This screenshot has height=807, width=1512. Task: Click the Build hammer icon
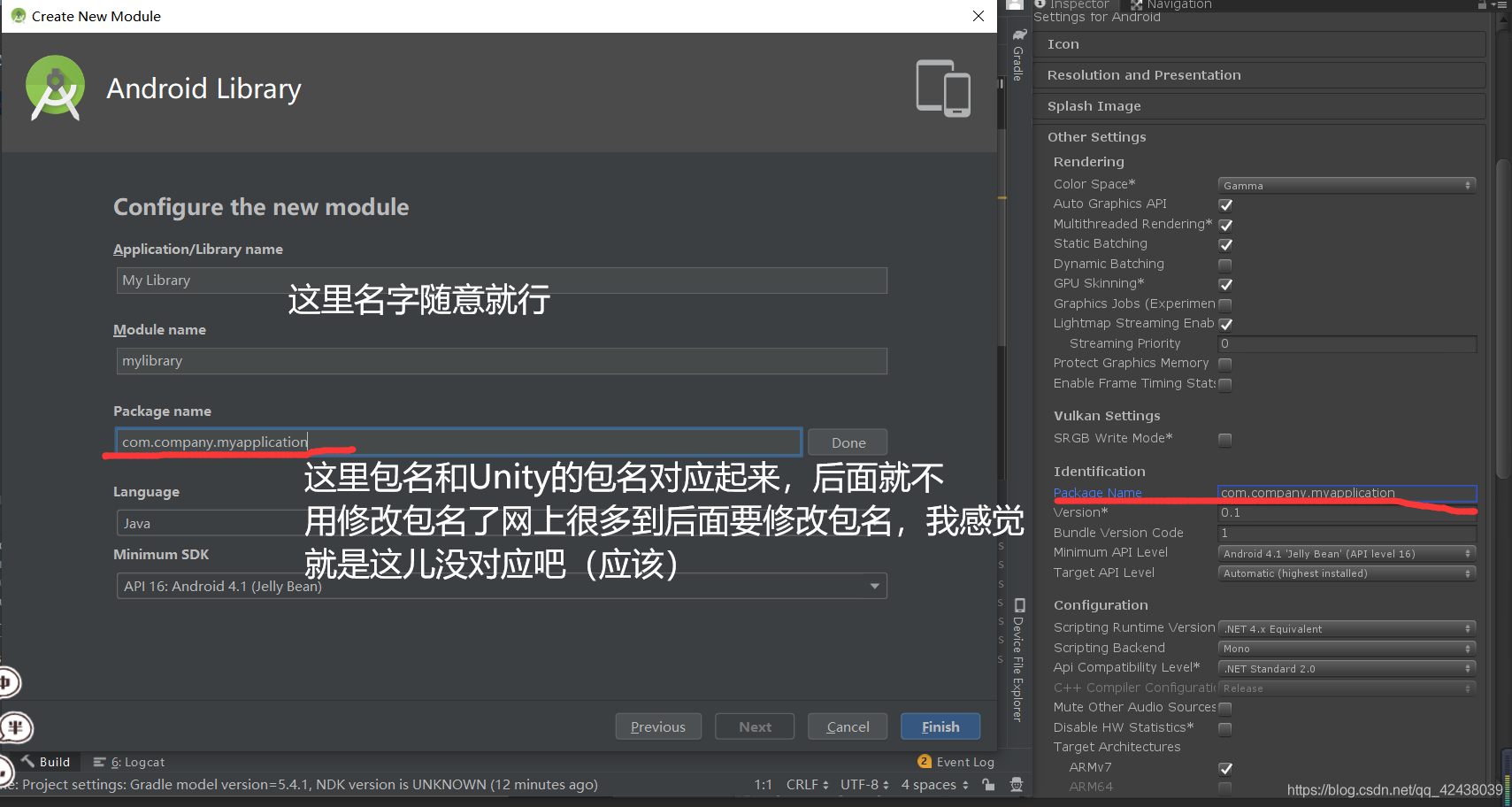(x=28, y=761)
